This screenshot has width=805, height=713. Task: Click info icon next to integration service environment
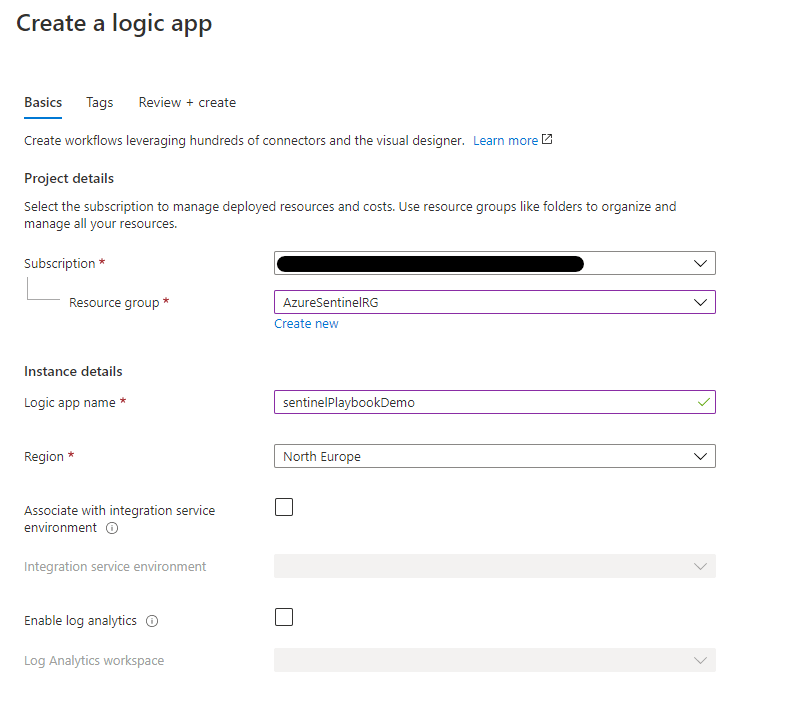[112, 528]
